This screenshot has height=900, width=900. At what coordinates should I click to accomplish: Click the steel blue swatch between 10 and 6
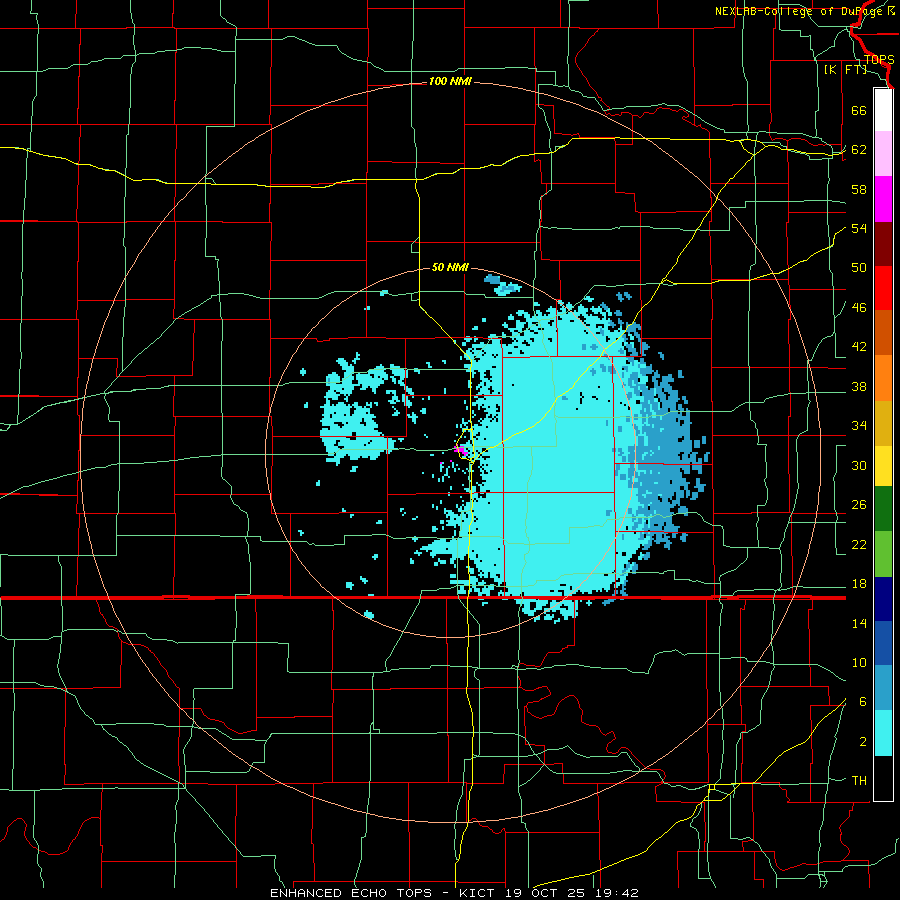click(883, 688)
